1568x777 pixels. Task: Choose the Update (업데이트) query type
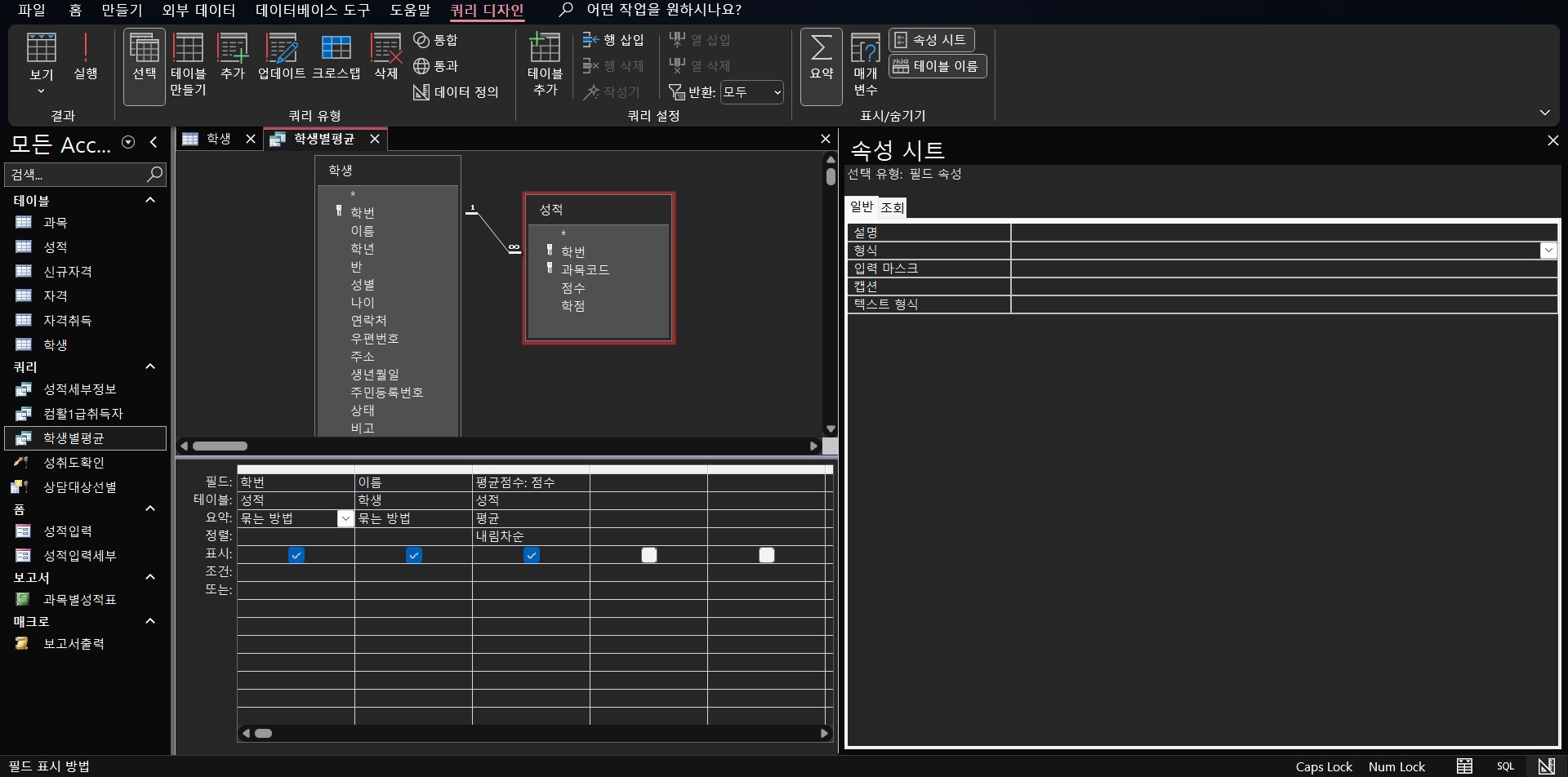click(x=281, y=55)
